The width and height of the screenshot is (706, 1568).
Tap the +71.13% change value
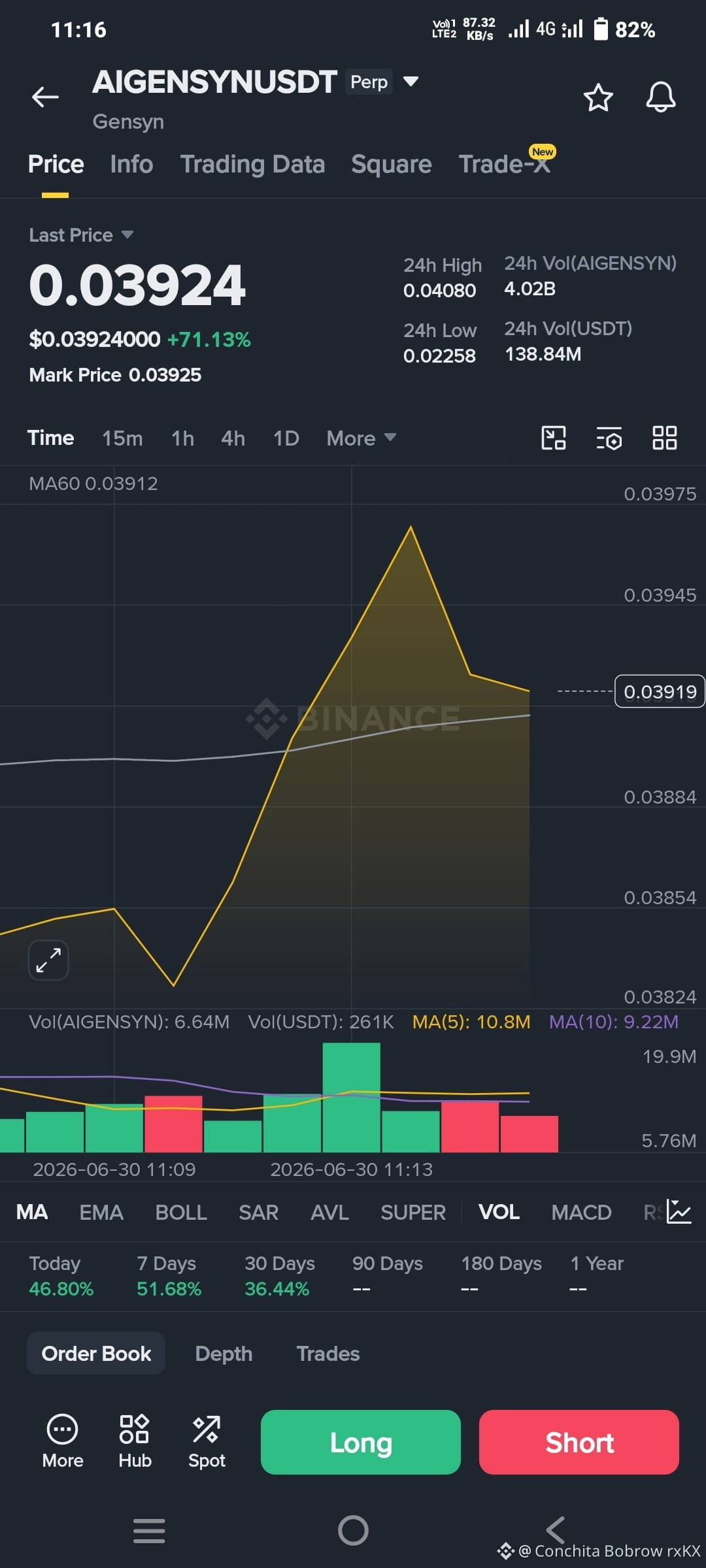point(209,340)
